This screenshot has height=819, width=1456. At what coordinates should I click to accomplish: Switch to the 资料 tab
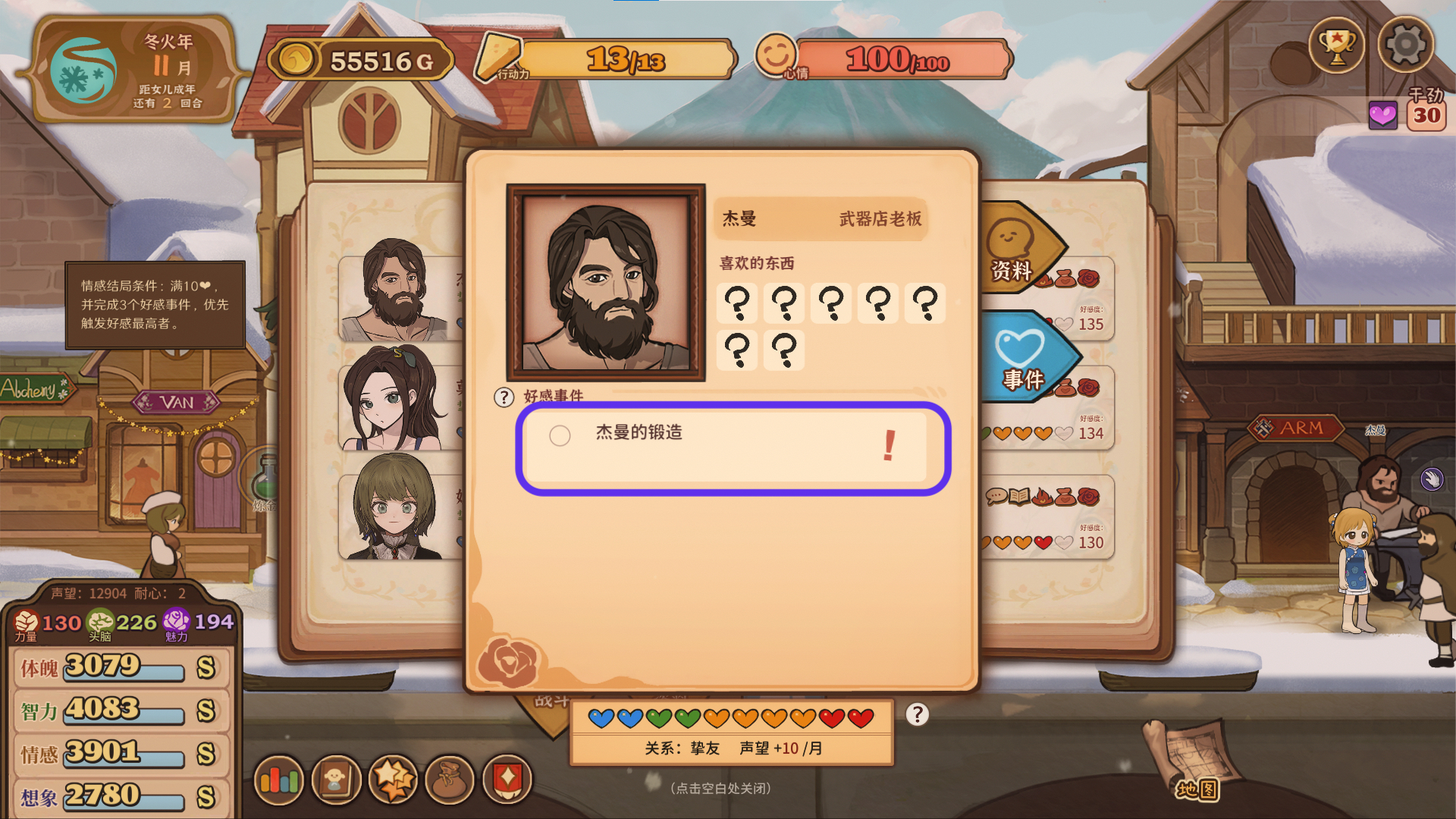pos(1020,249)
